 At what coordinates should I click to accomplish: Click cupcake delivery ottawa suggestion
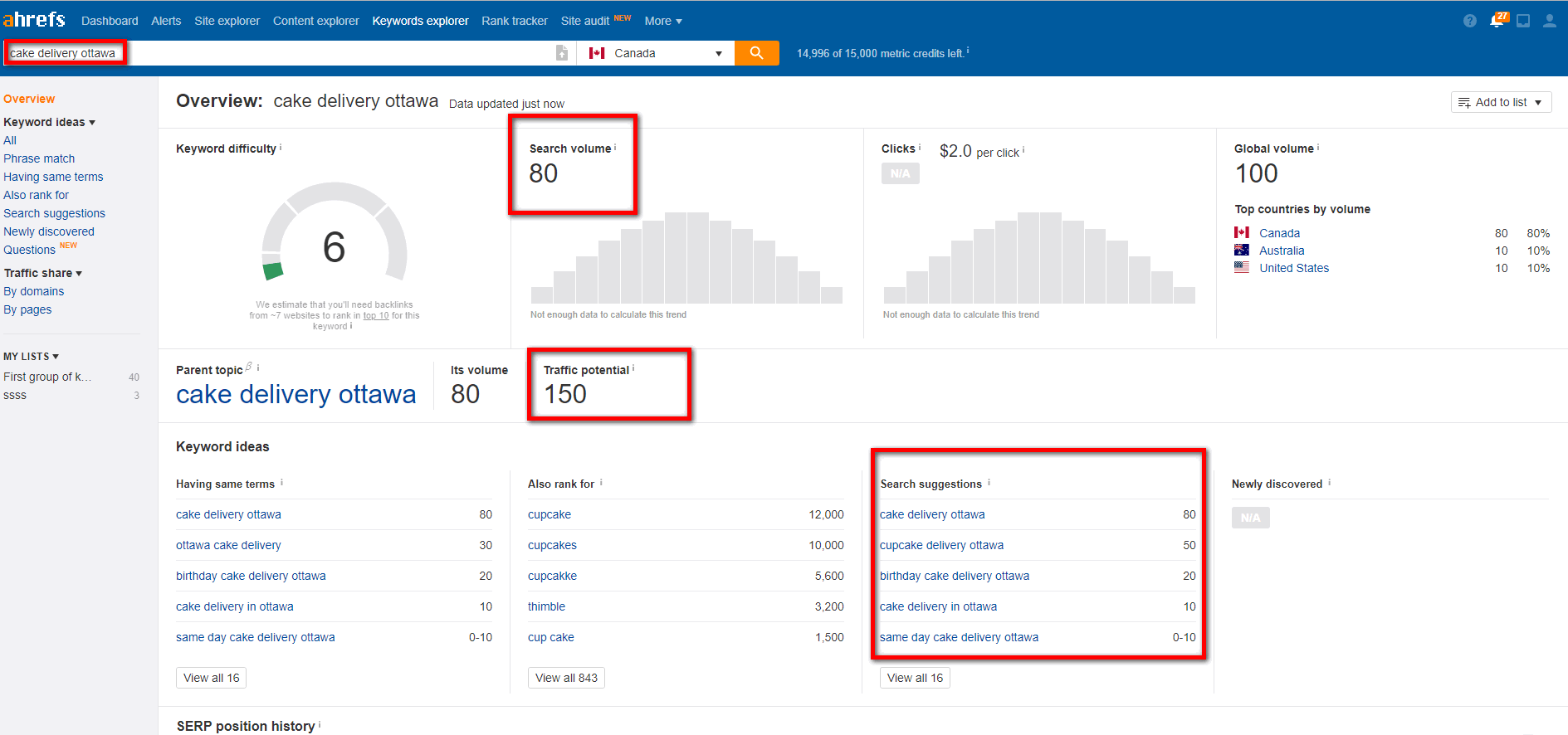click(x=941, y=545)
